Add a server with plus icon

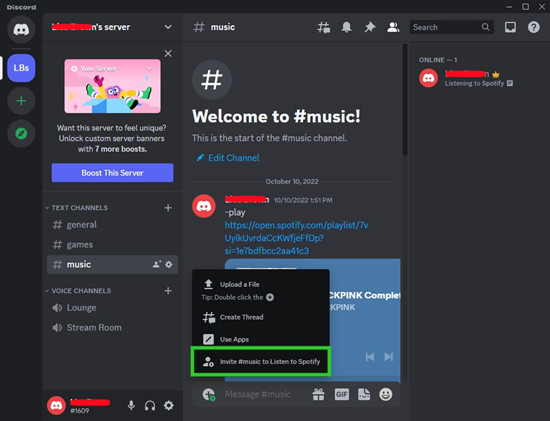(x=21, y=101)
